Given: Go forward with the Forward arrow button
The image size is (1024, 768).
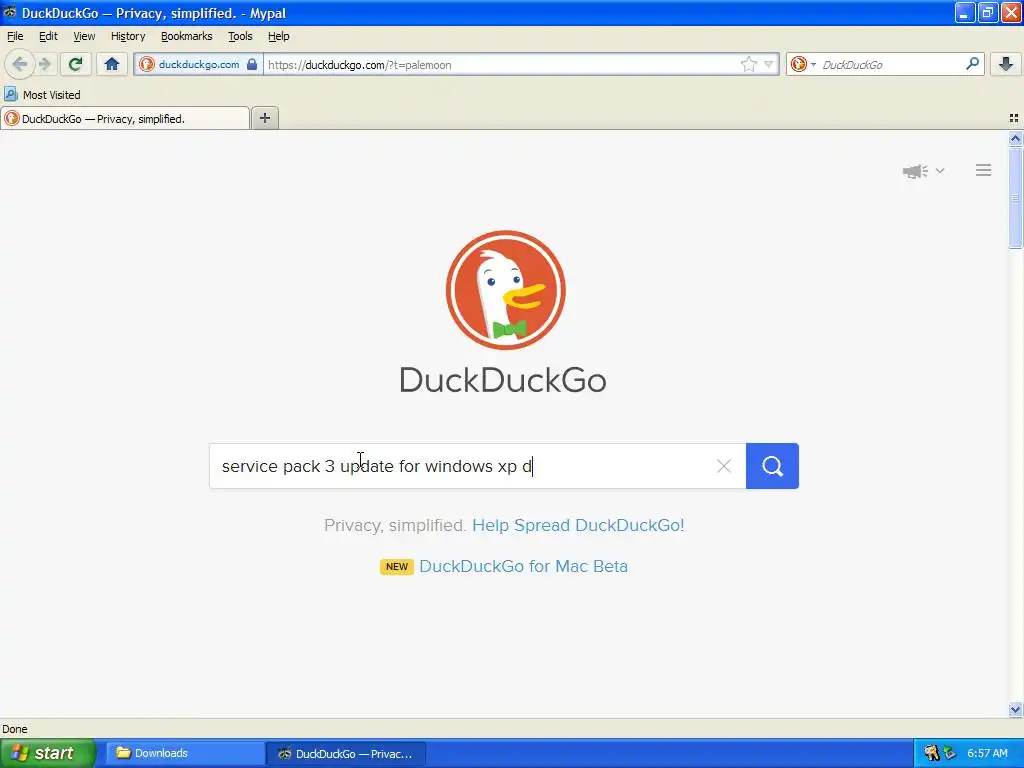Looking at the screenshot, I should 44,64.
